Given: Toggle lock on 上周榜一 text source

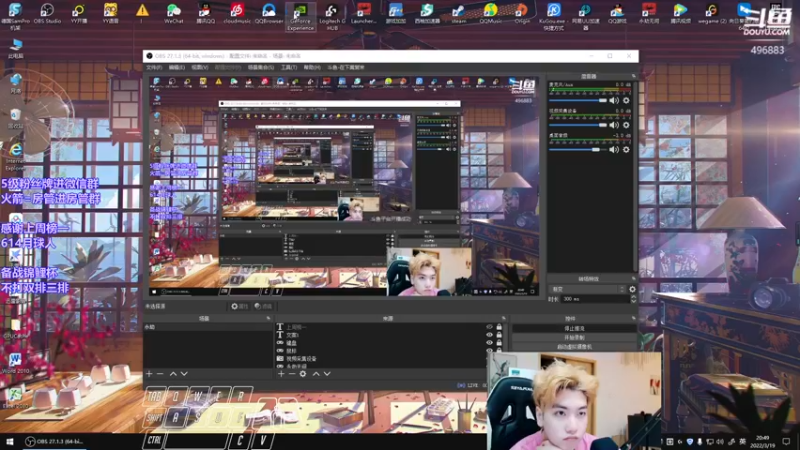Looking at the screenshot, I should click(499, 327).
